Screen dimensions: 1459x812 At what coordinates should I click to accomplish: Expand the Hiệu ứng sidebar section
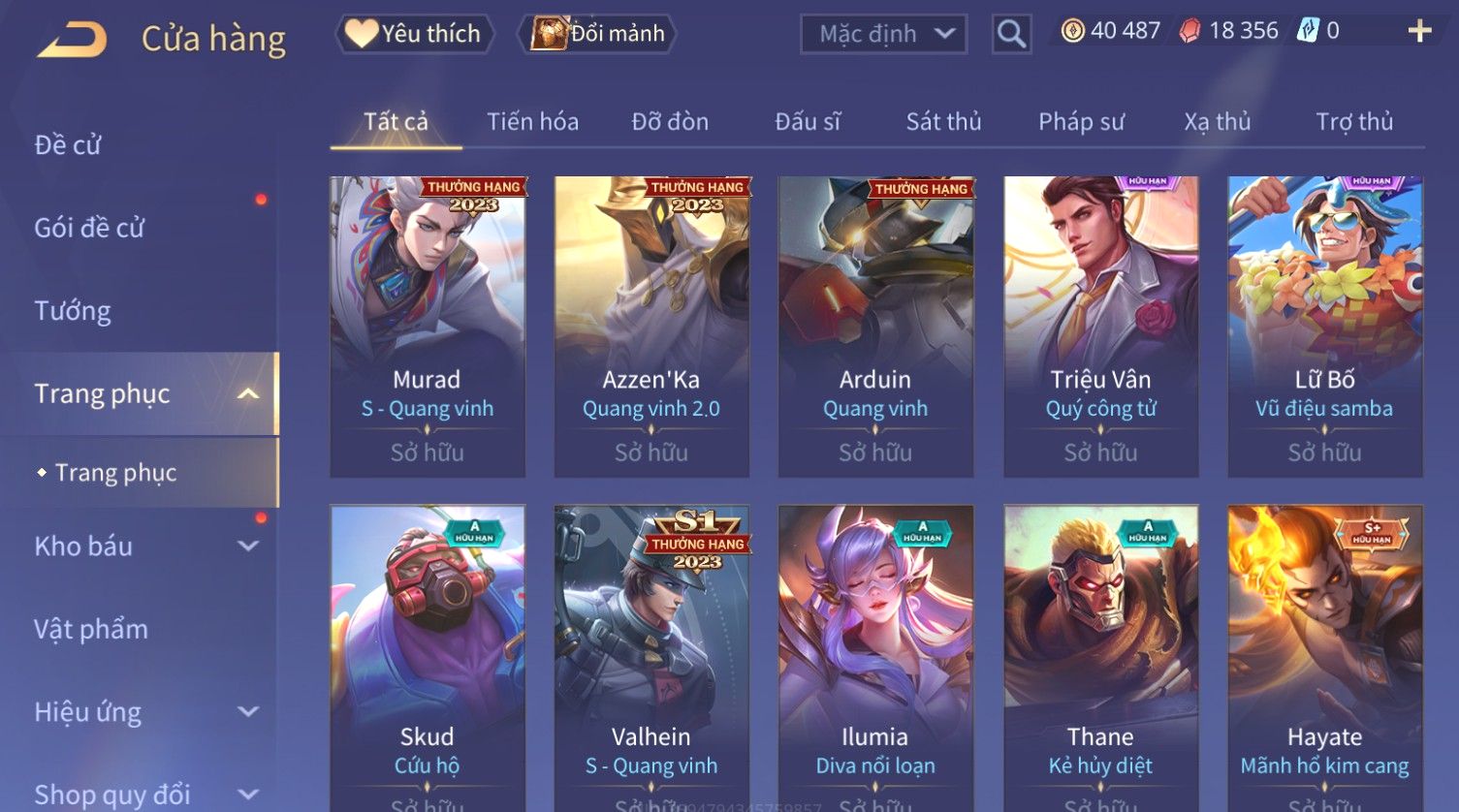click(248, 712)
